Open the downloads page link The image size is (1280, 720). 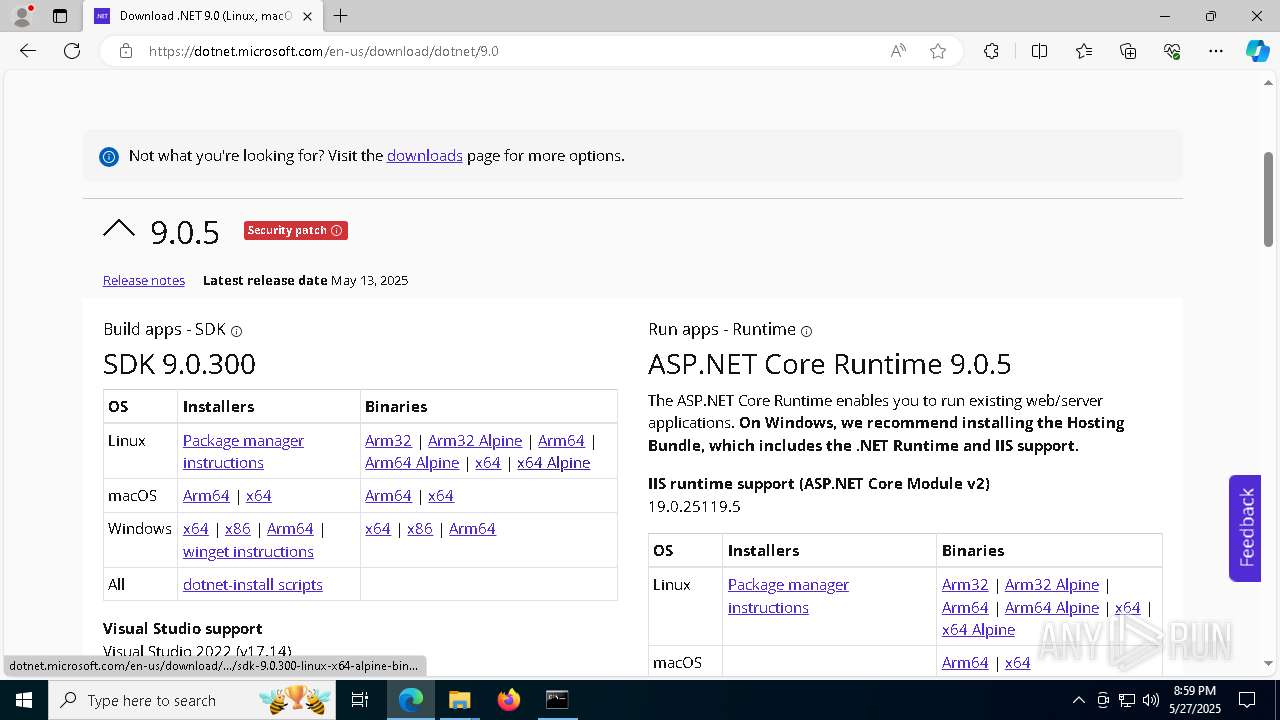[x=425, y=155]
